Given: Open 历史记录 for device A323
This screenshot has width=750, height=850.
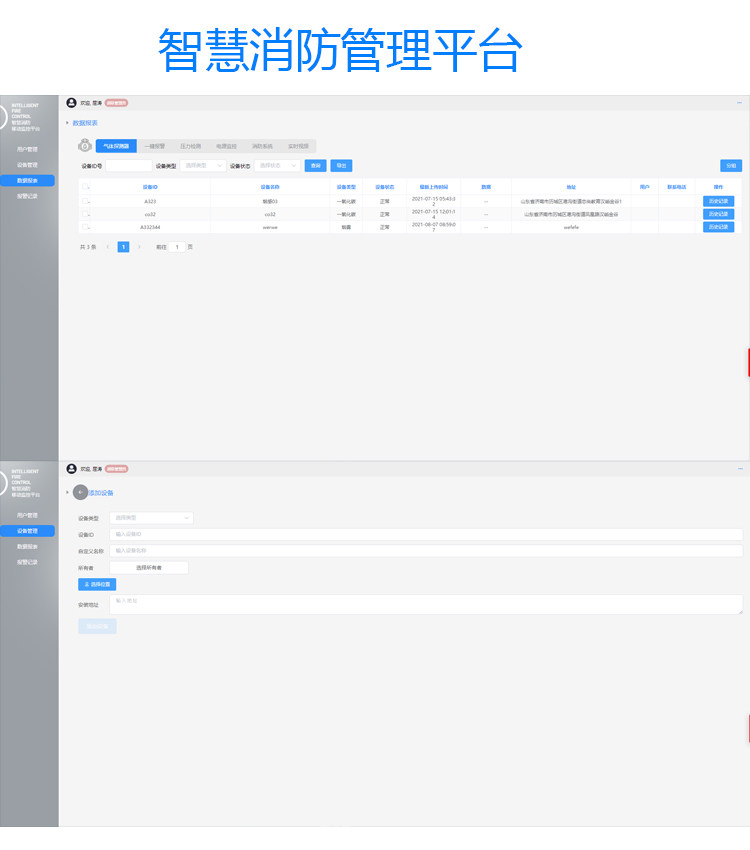Looking at the screenshot, I should (719, 201).
